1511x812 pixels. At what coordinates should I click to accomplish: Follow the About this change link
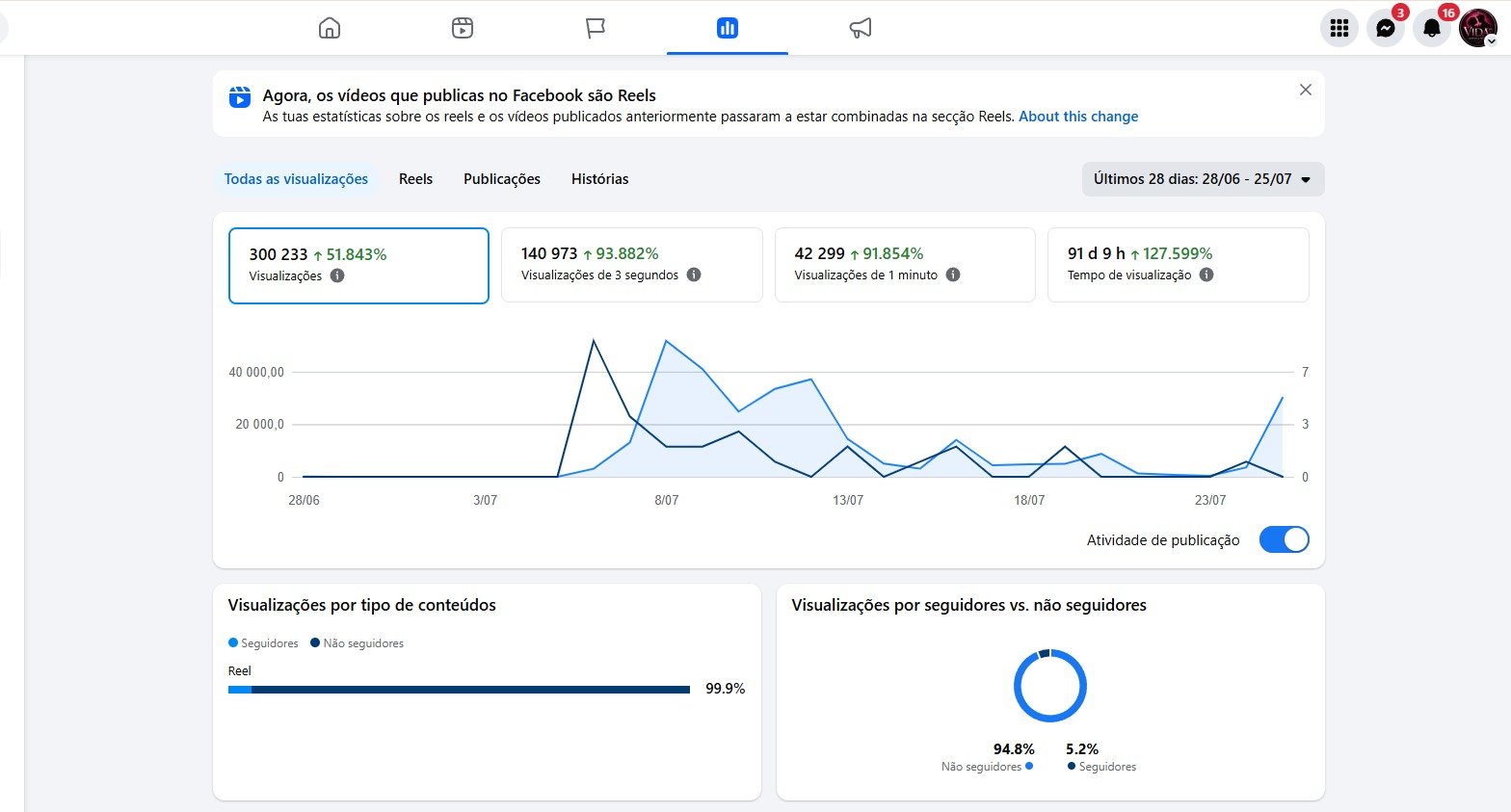pyautogui.click(x=1078, y=117)
